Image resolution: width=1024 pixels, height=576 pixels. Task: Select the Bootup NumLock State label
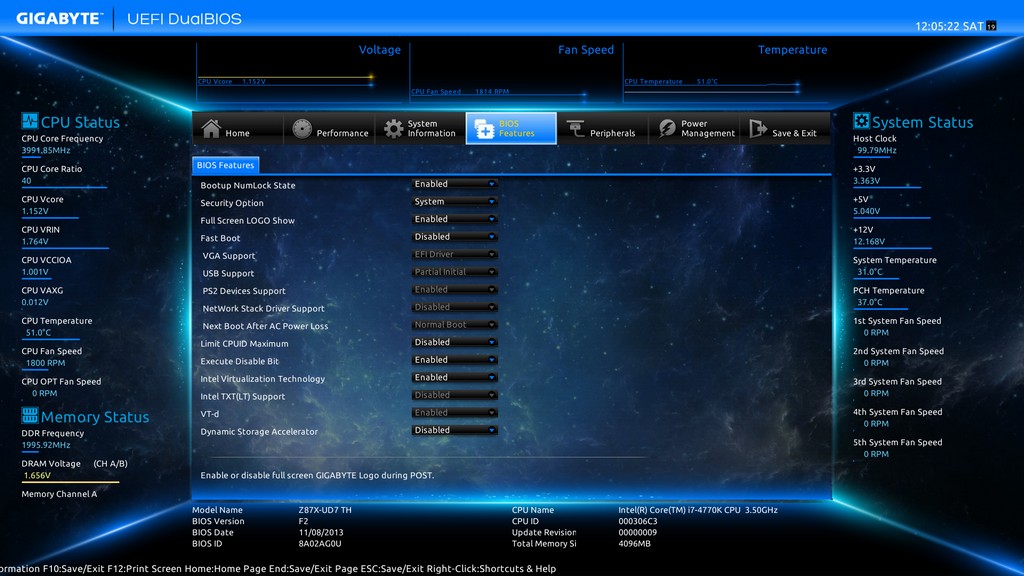click(x=248, y=185)
